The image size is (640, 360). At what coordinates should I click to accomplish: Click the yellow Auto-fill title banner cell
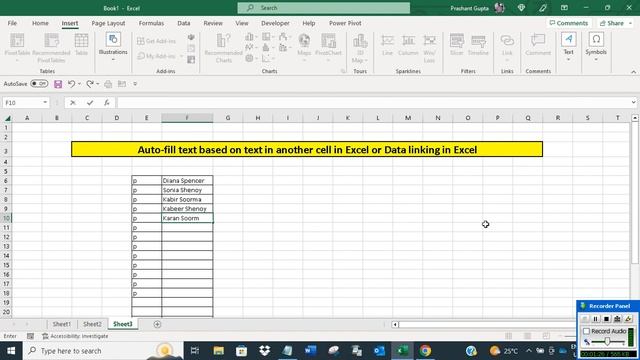tap(307, 149)
